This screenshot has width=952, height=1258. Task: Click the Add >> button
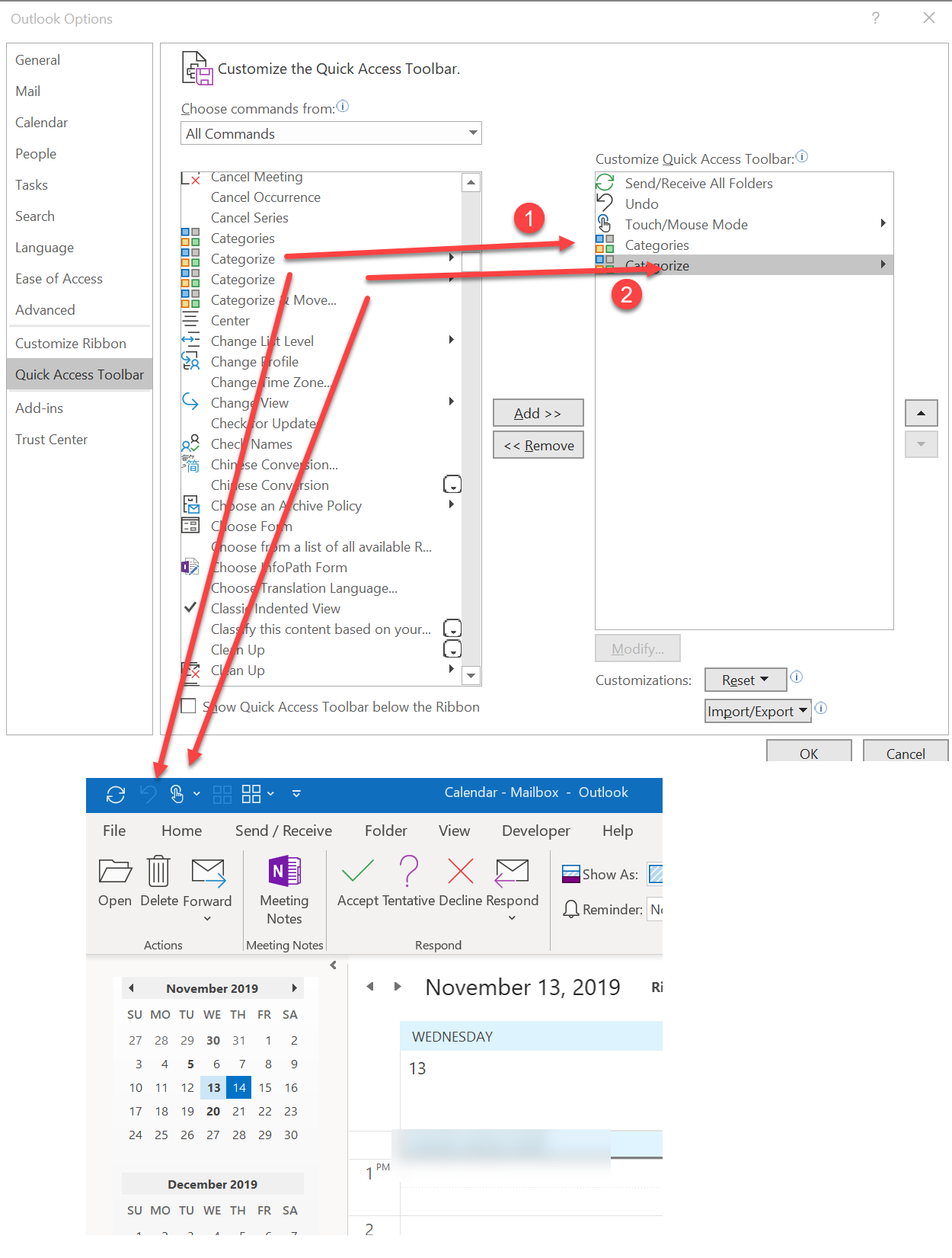pyautogui.click(x=538, y=413)
